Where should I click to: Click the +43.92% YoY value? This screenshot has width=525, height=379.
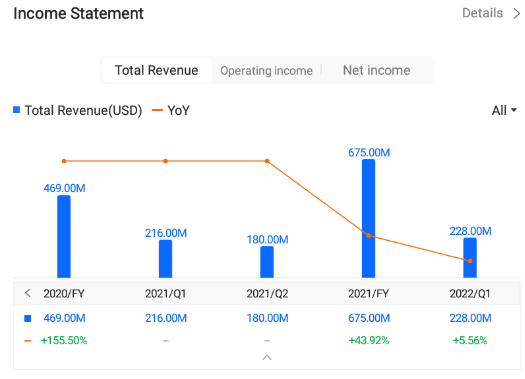pos(369,340)
